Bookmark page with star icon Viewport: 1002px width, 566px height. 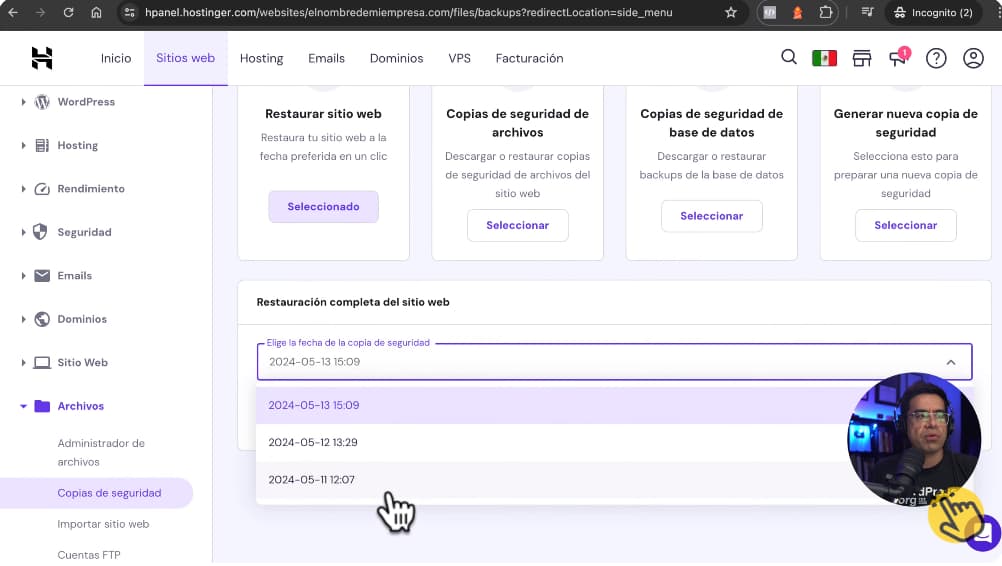pos(731,12)
